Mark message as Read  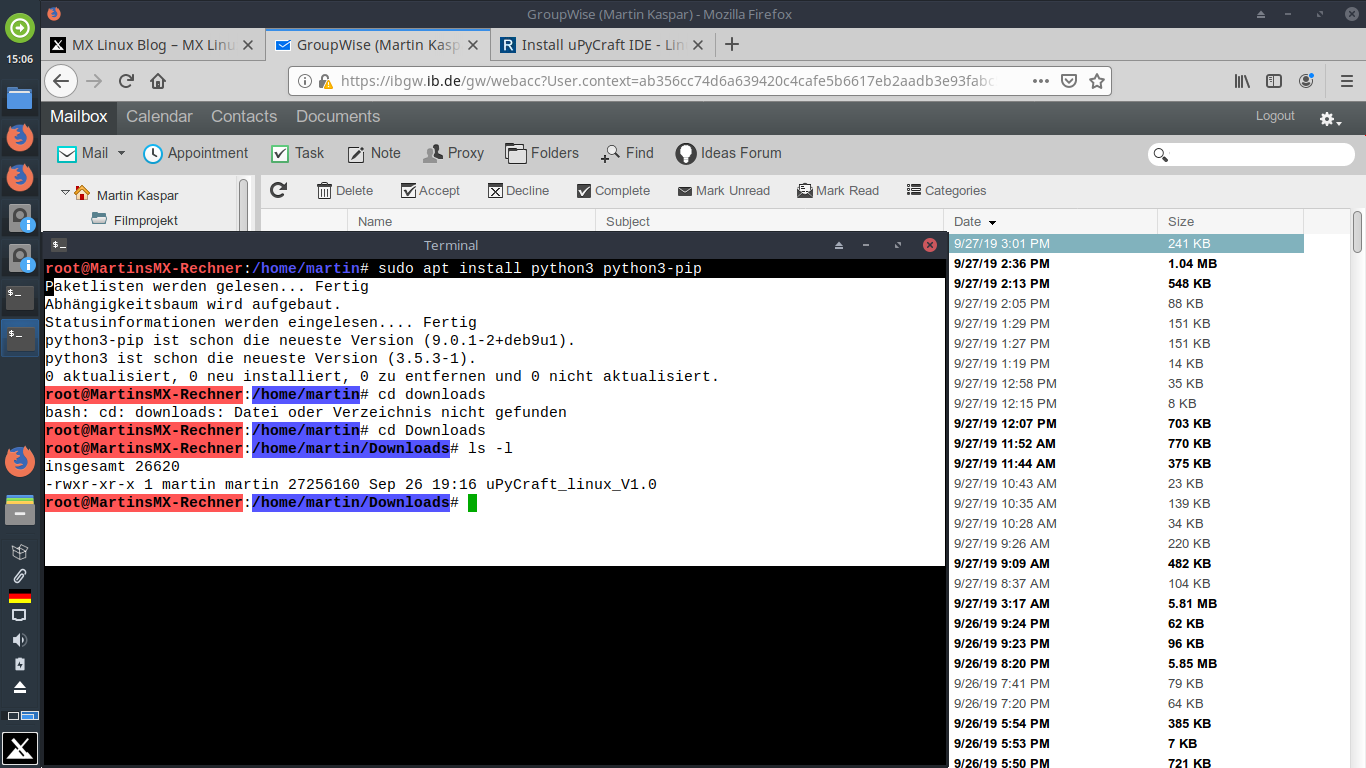click(838, 190)
